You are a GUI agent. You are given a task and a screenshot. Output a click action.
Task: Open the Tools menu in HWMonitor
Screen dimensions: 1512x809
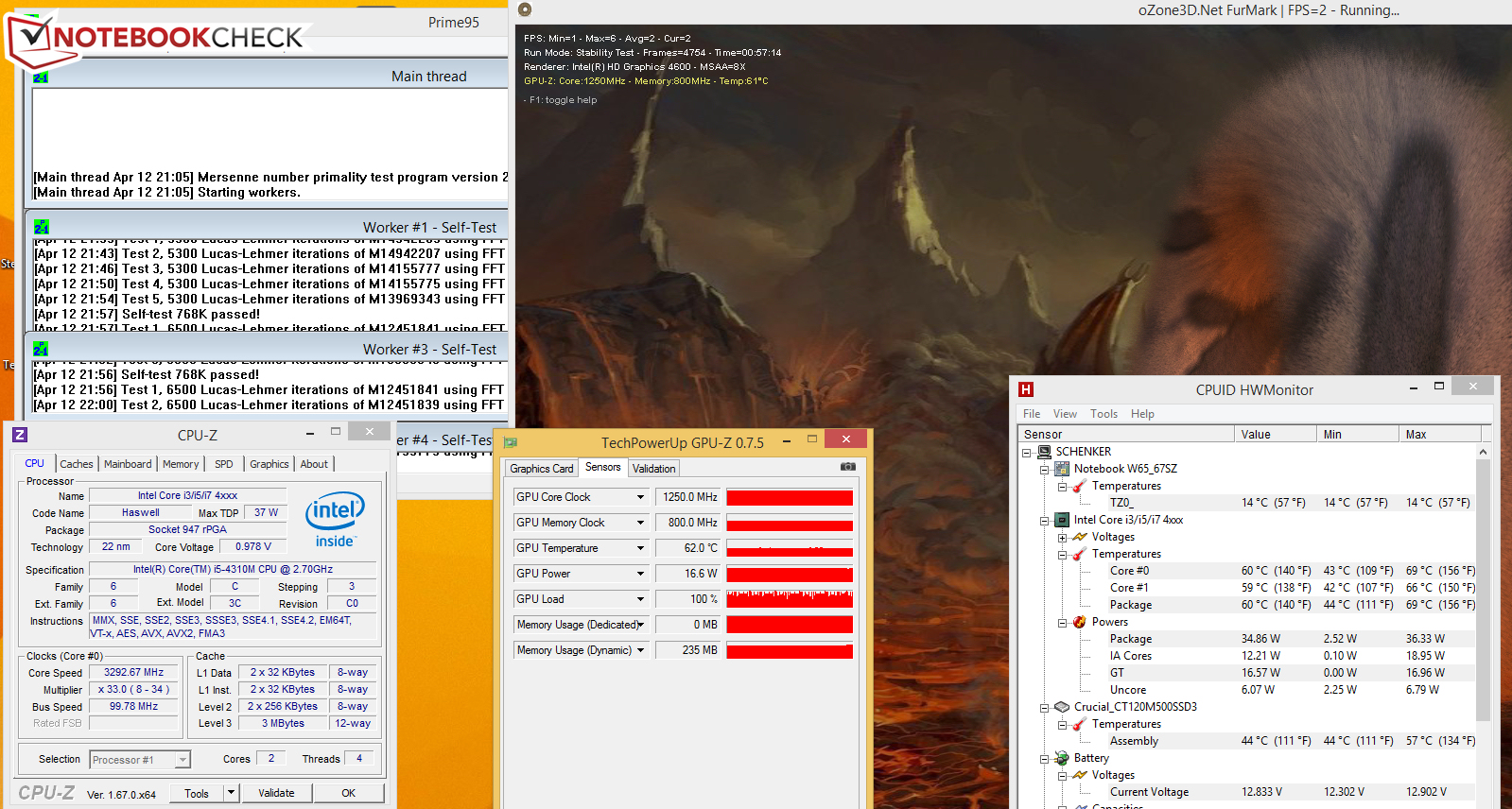1104,414
